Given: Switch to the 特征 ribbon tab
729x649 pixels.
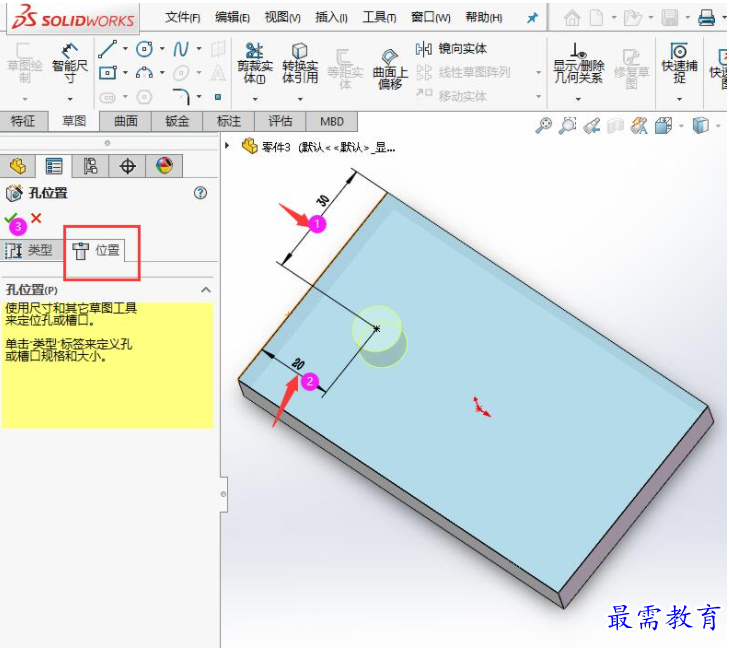Looking at the screenshot, I should click(x=23, y=121).
